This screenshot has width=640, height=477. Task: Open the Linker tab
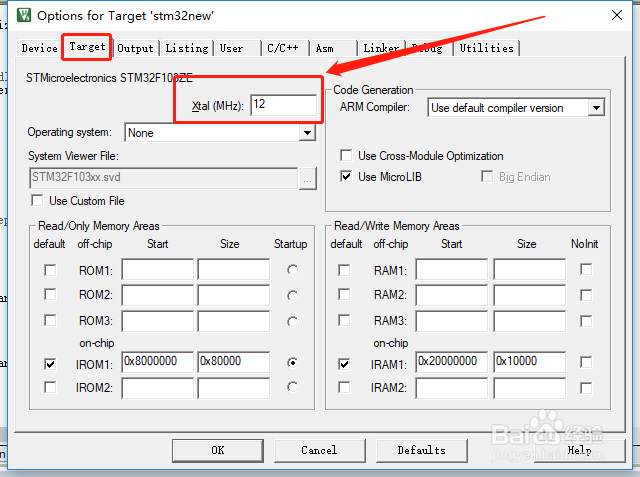[x=381, y=48]
